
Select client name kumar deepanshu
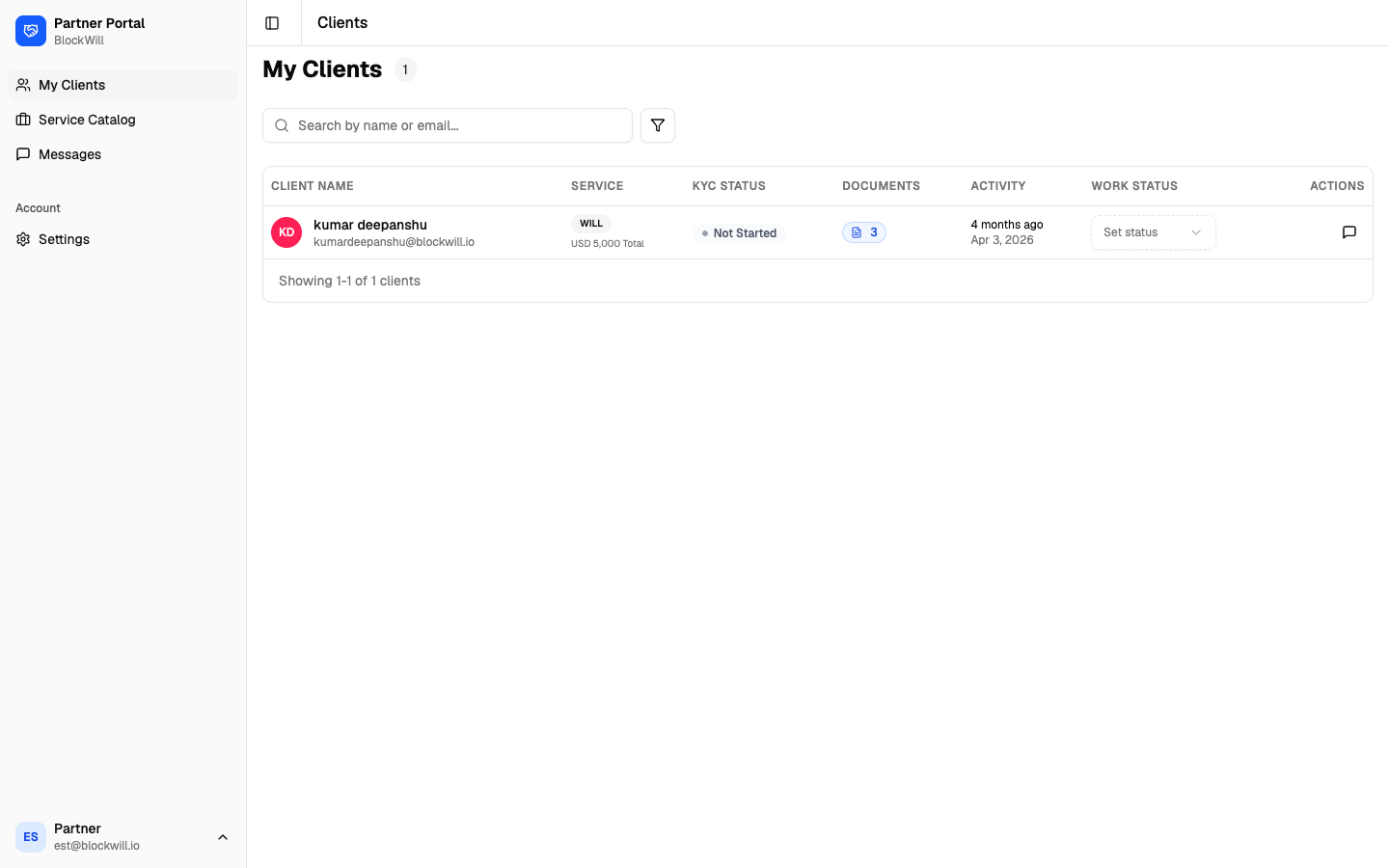370,225
